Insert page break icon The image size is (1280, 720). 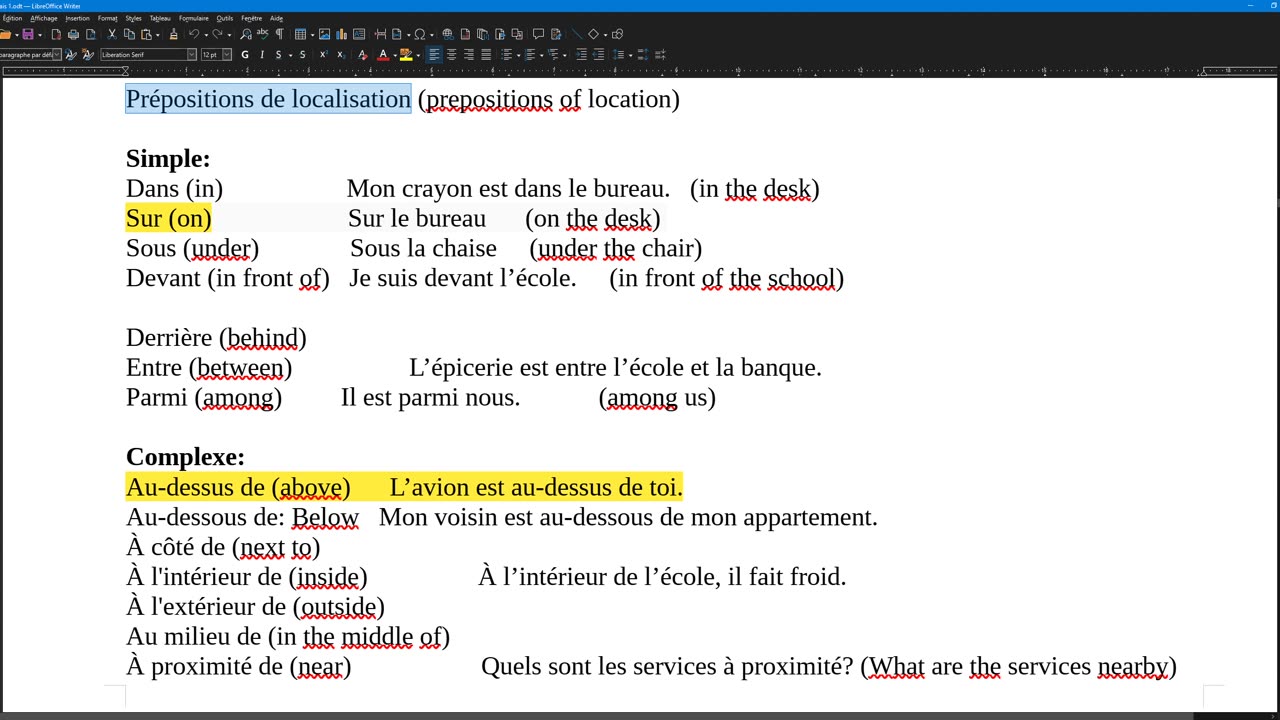pos(380,34)
